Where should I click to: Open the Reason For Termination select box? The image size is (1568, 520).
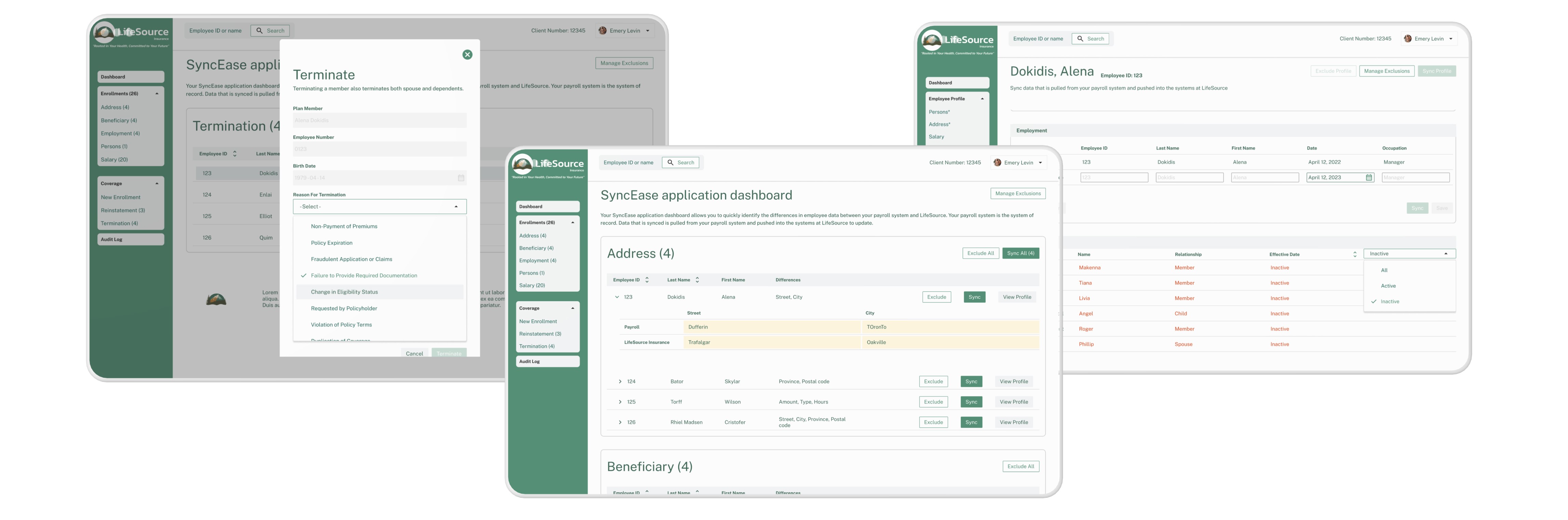[x=379, y=207]
